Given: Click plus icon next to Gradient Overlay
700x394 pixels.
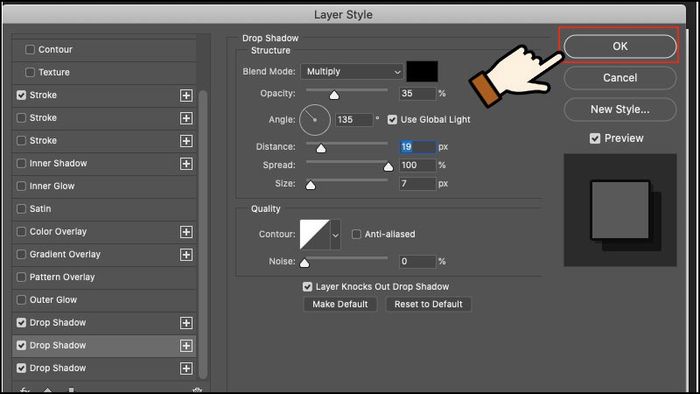Looking at the screenshot, I should (x=186, y=254).
